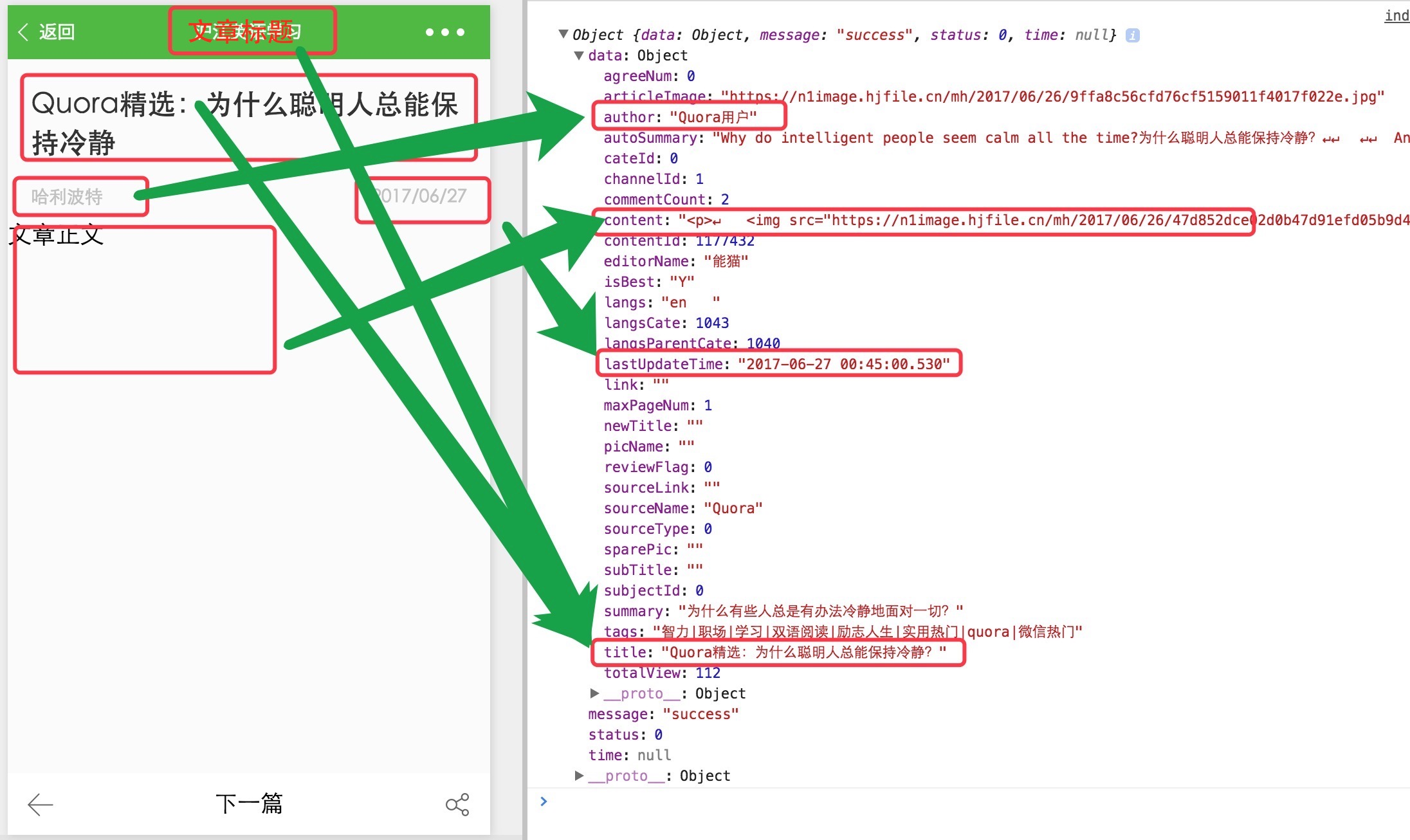Click the ind source link top right
This screenshot has height=840, width=1410.
pyautogui.click(x=1396, y=15)
